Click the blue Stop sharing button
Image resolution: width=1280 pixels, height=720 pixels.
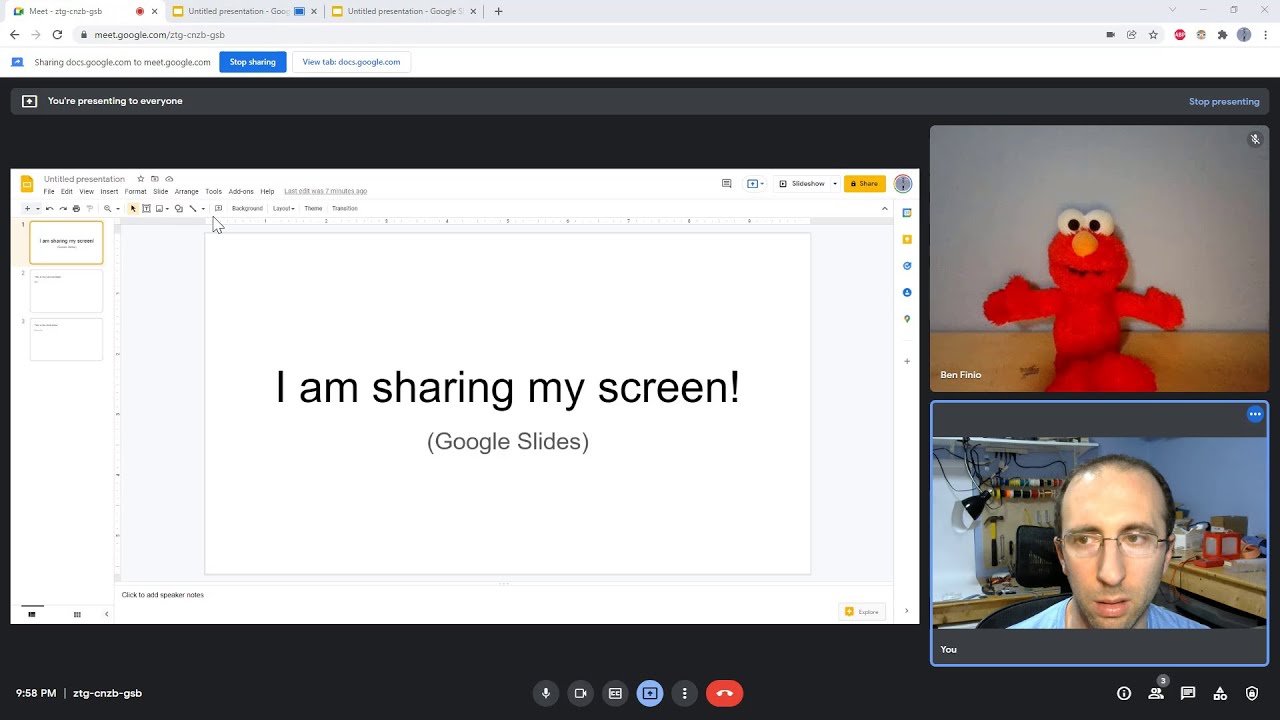point(253,62)
